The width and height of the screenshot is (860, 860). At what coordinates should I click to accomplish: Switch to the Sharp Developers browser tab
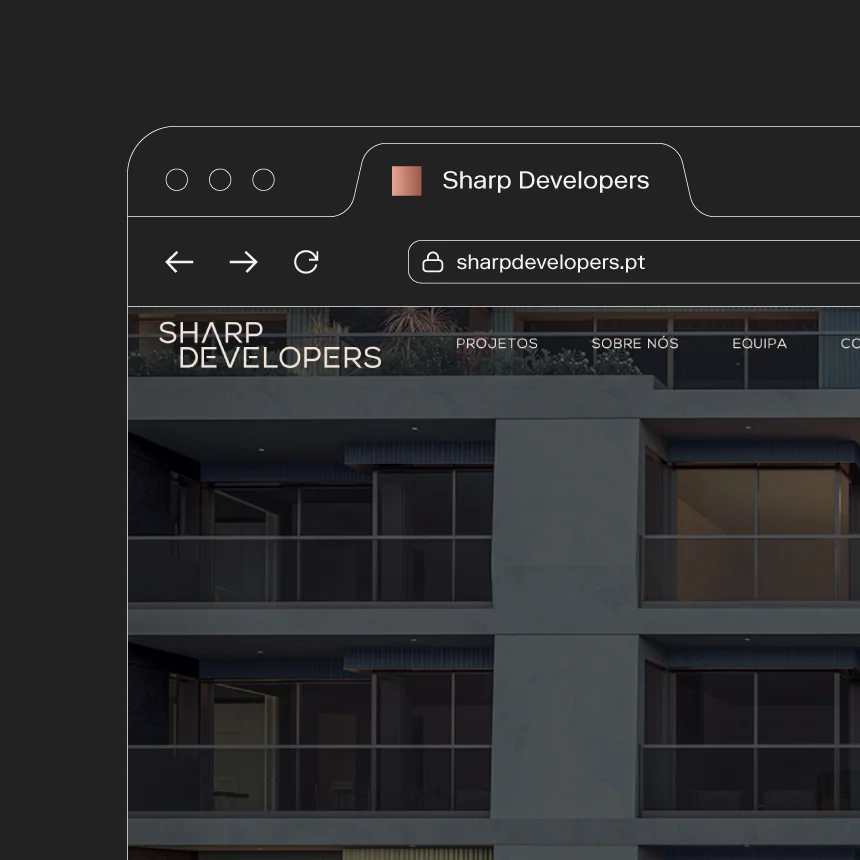(x=545, y=180)
